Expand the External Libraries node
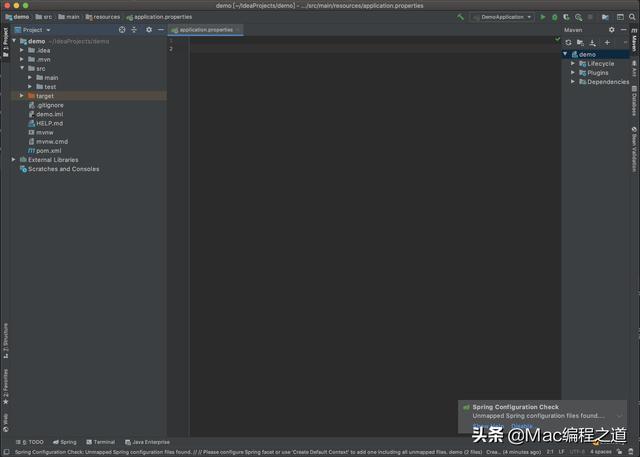Viewport: 640px width, 457px height. click(x=14, y=160)
